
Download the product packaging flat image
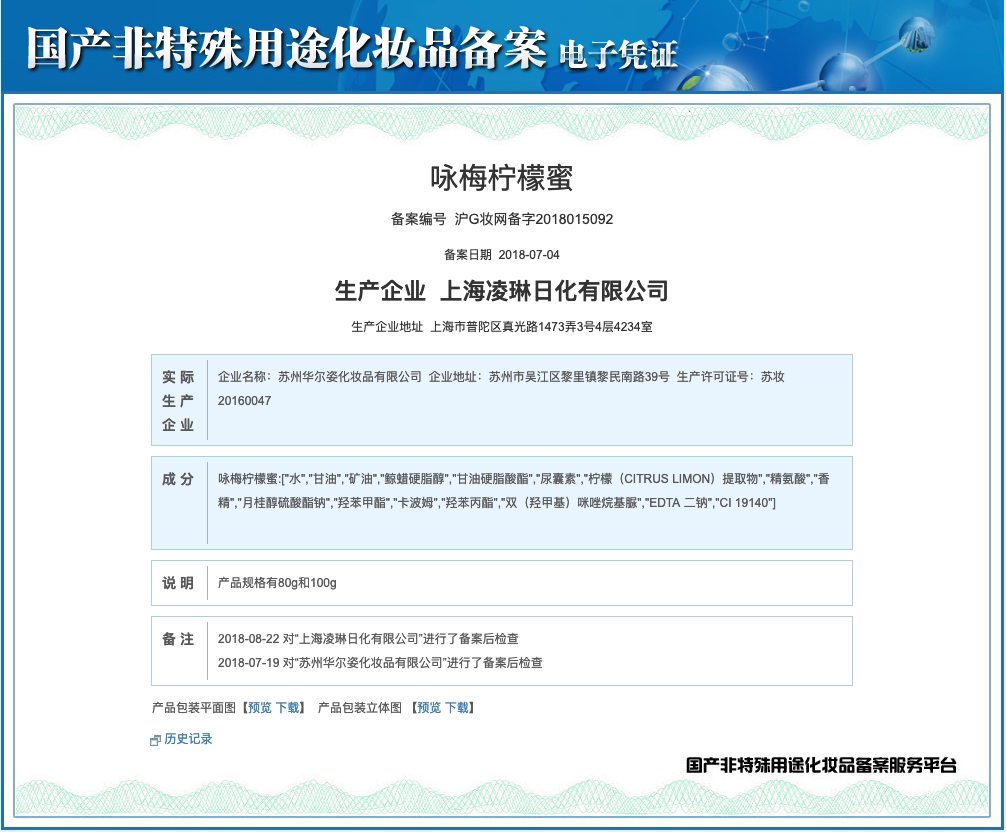287,708
